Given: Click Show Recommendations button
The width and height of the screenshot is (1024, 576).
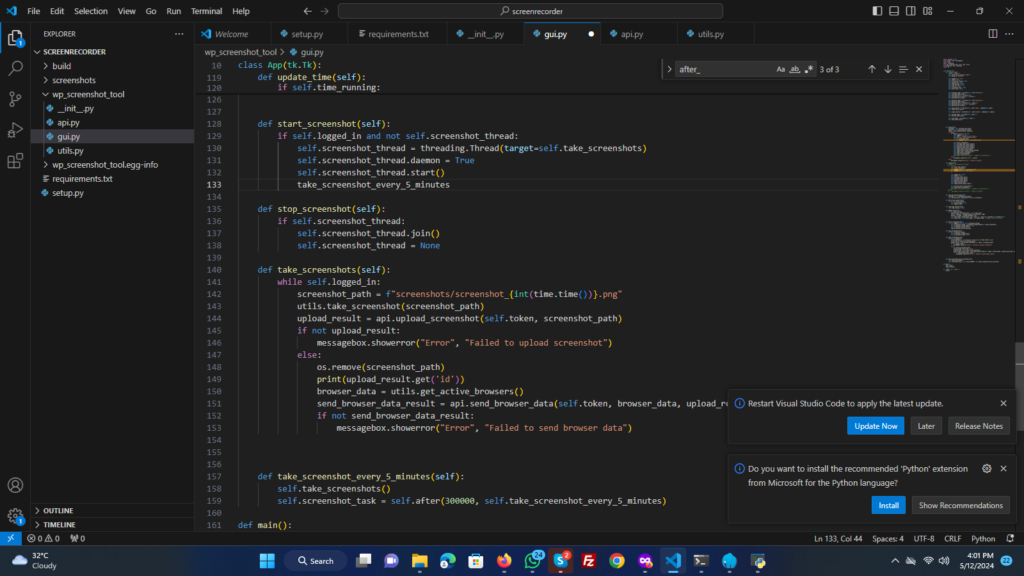Looking at the screenshot, I should pos(960,505).
